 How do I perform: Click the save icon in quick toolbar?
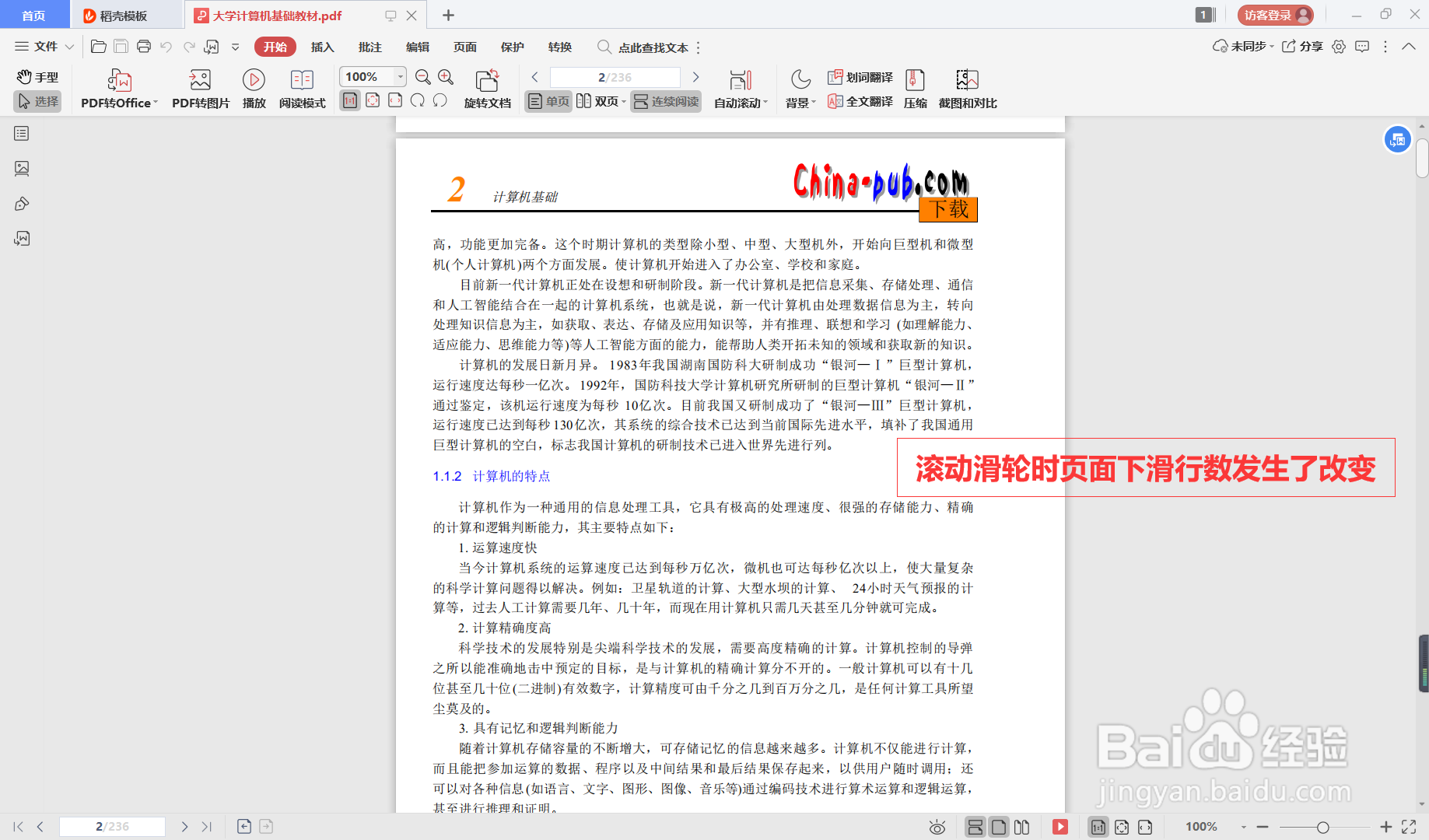pyautogui.click(x=121, y=47)
